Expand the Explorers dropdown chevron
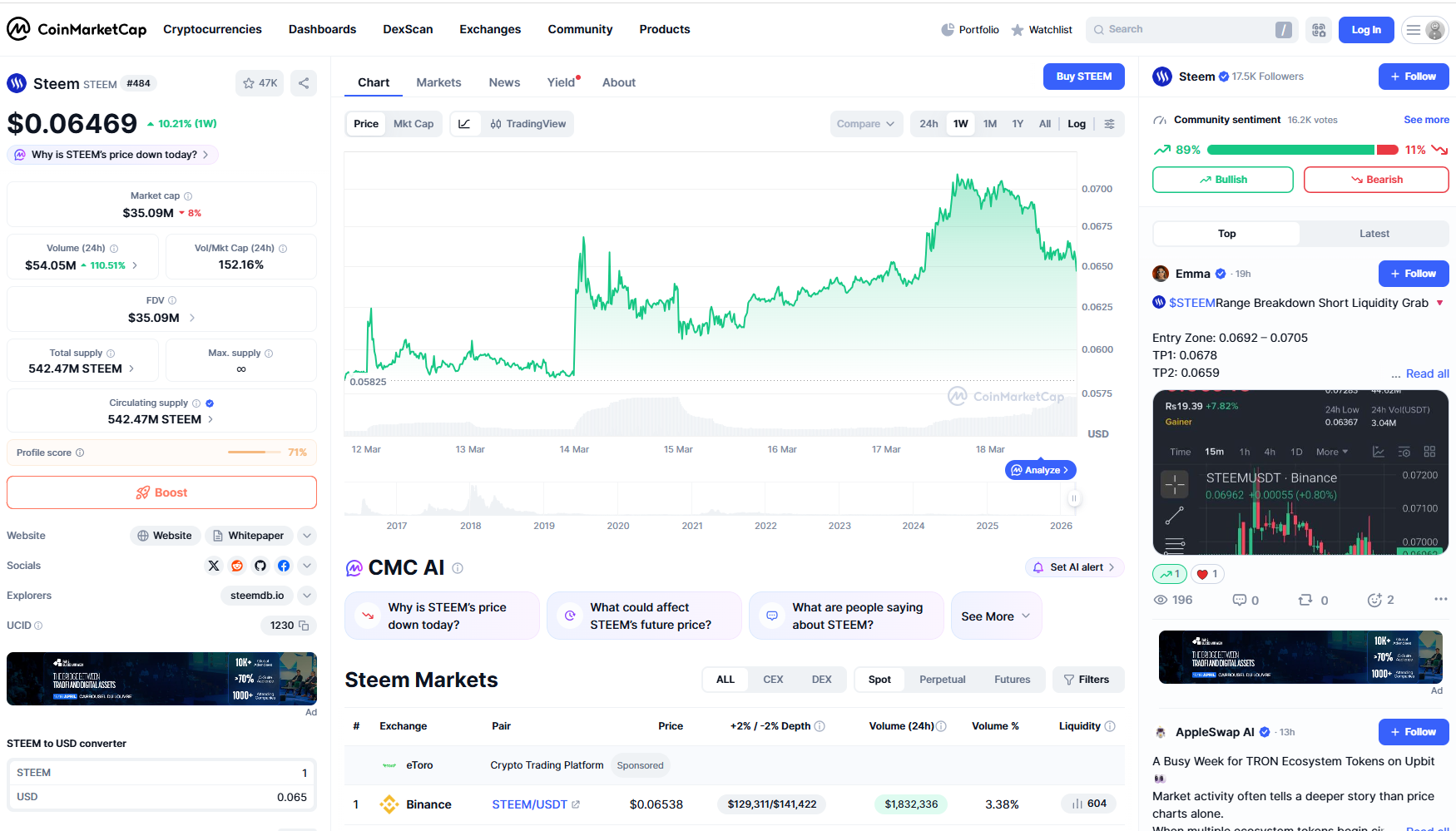This screenshot has height=831, width=1456. click(307, 596)
